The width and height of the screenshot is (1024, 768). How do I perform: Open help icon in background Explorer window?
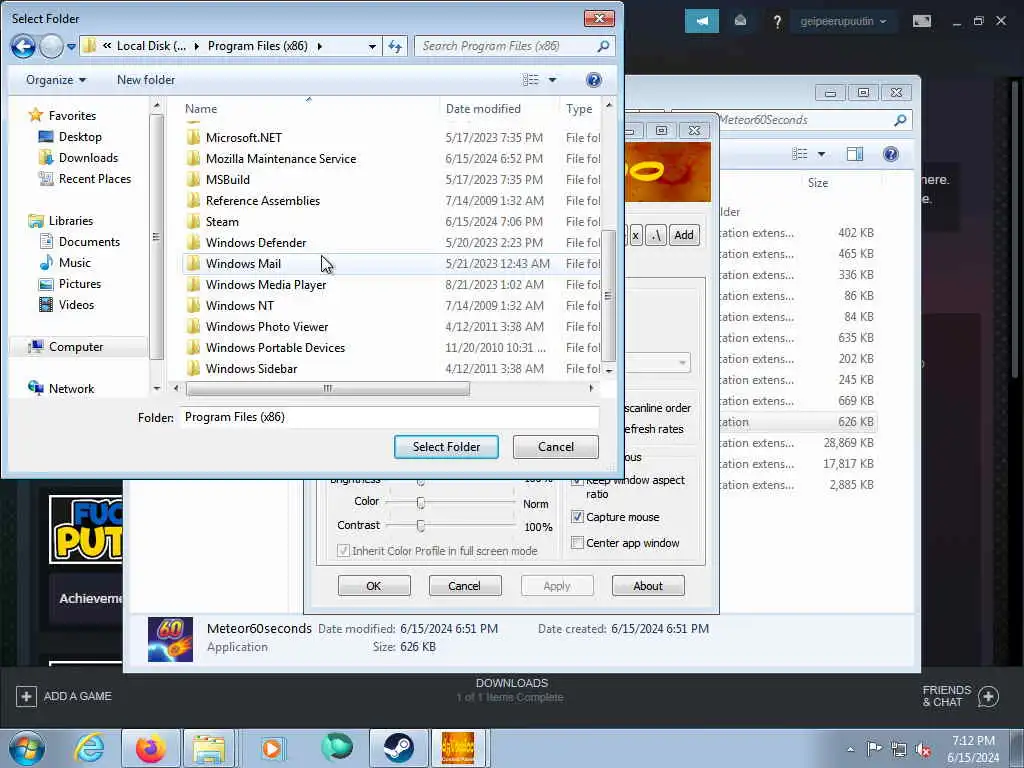tap(891, 154)
